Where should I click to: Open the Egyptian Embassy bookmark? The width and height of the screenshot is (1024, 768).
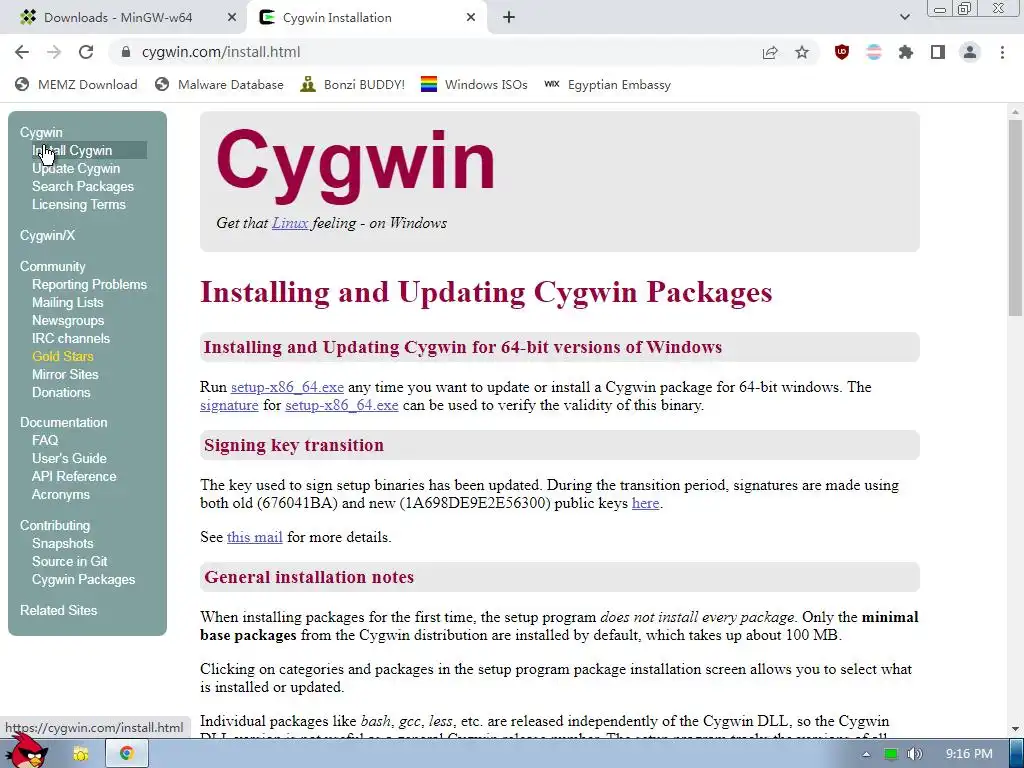coord(607,85)
